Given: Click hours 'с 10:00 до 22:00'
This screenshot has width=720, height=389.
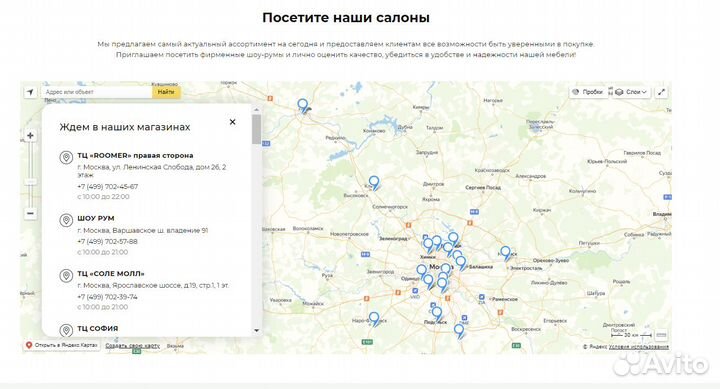Looking at the screenshot, I should tap(103, 197).
